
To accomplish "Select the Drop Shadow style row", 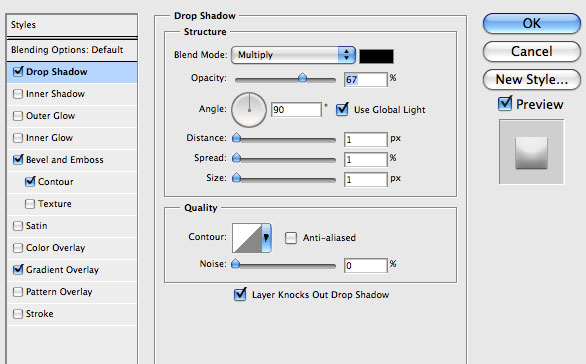I will point(72,72).
